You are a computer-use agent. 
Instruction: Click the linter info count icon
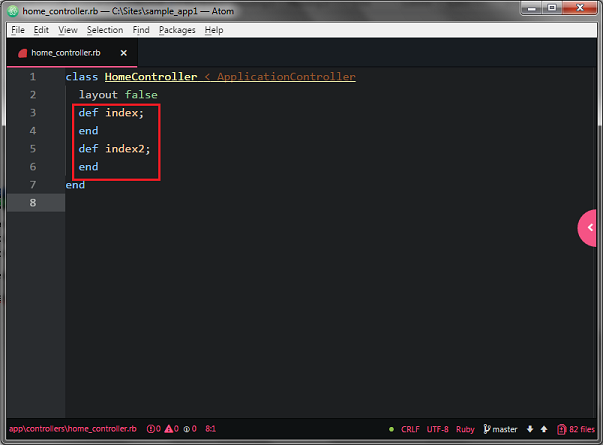(x=190, y=429)
